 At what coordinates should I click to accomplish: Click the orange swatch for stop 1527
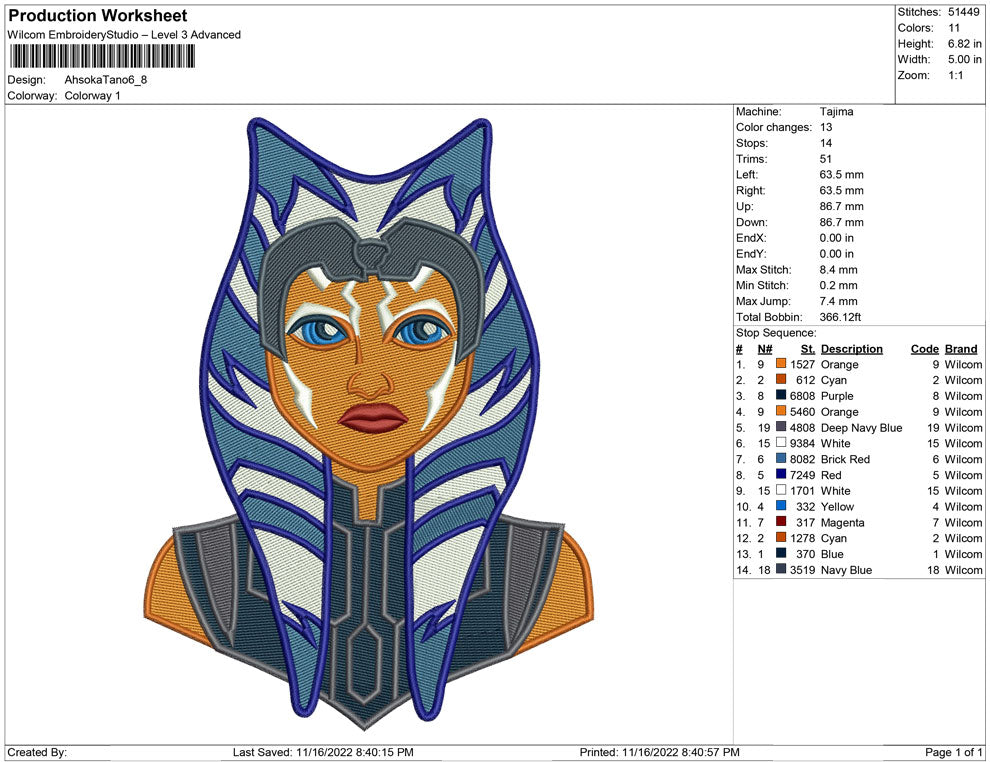tap(781, 364)
